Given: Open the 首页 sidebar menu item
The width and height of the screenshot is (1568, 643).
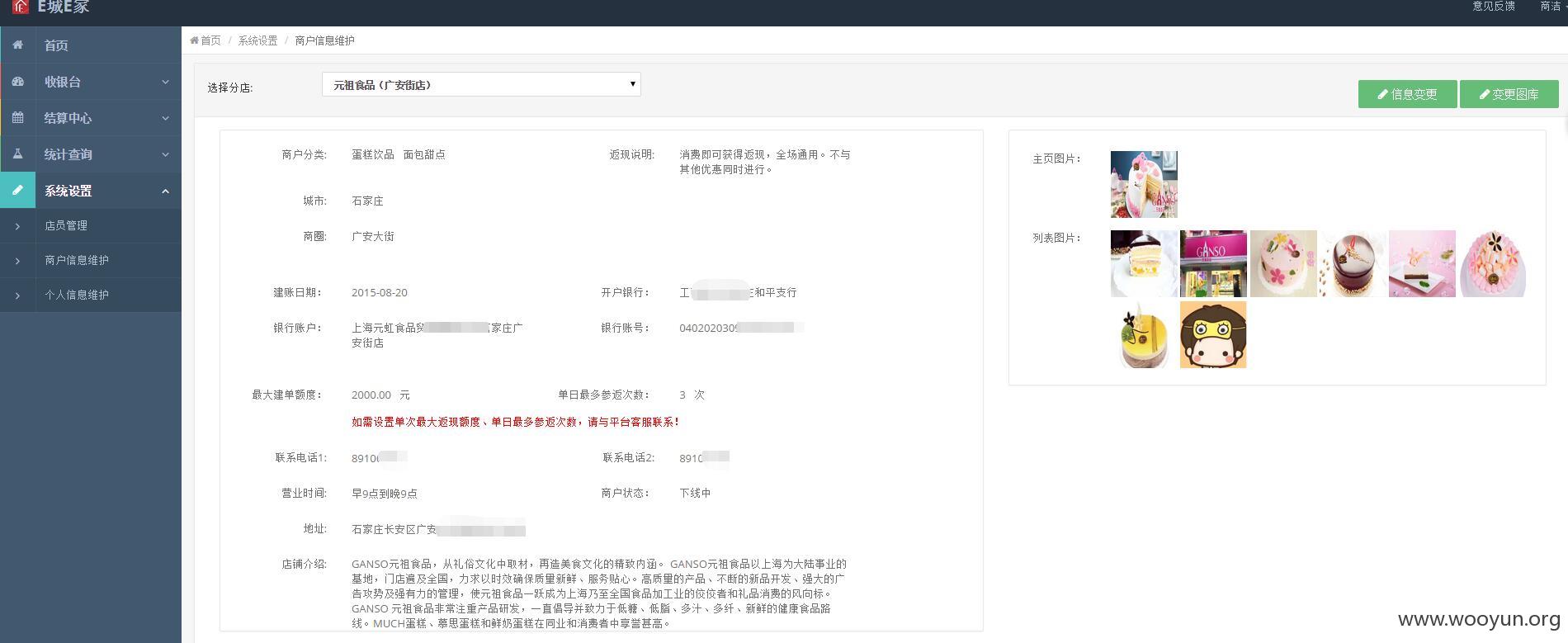Looking at the screenshot, I should tap(91, 45).
